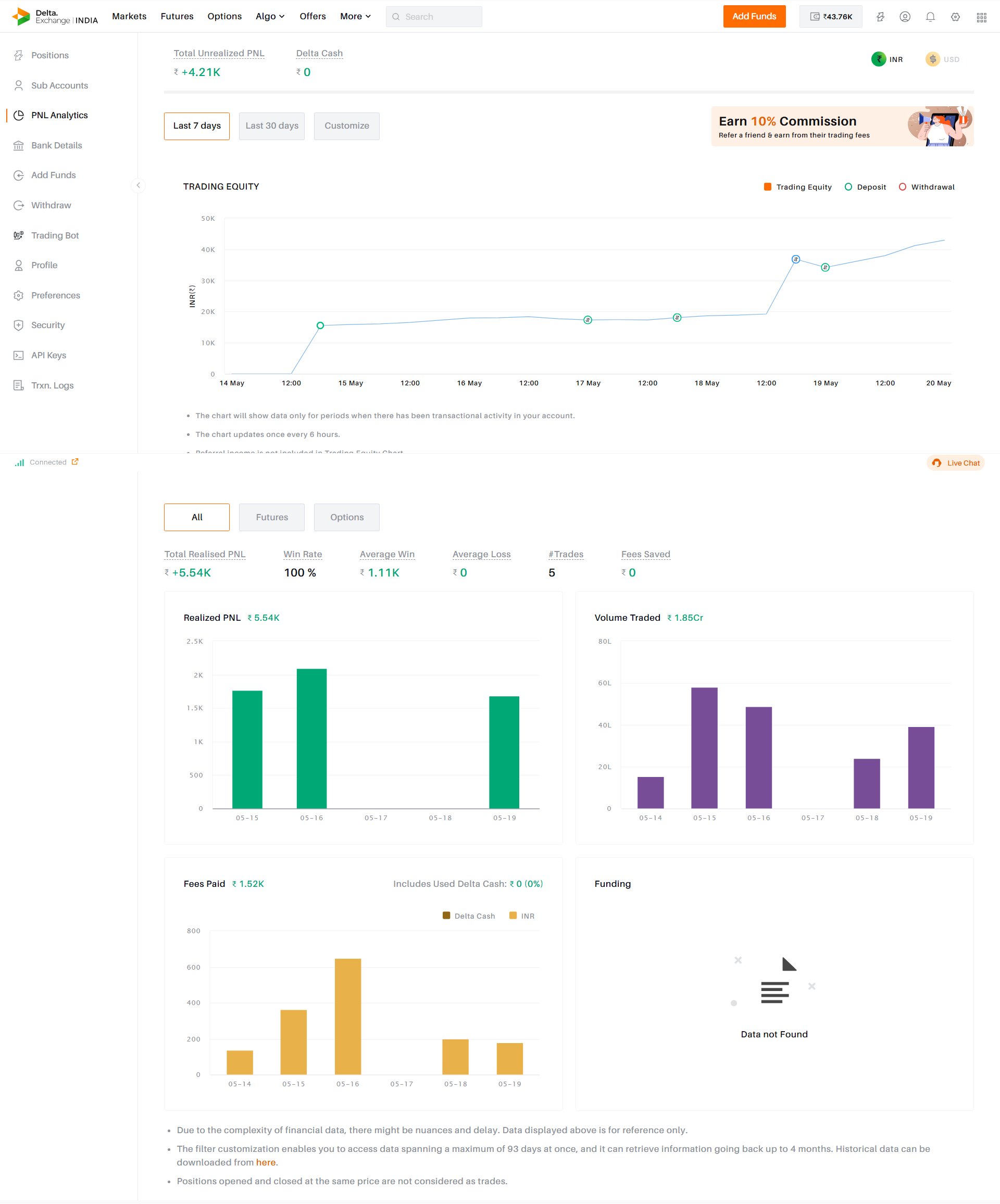Collapse the left sidebar with the chevron
The width and height of the screenshot is (1000, 1204).
138,185
